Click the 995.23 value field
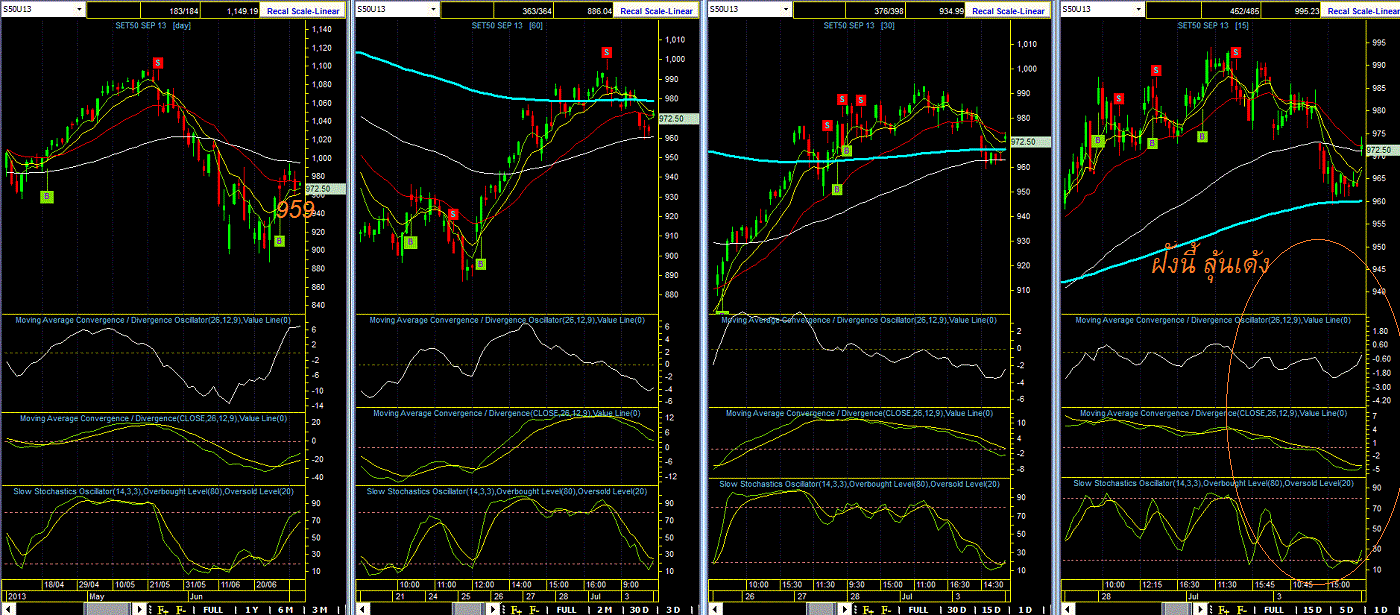The width and height of the screenshot is (1400, 615). (x=1291, y=10)
